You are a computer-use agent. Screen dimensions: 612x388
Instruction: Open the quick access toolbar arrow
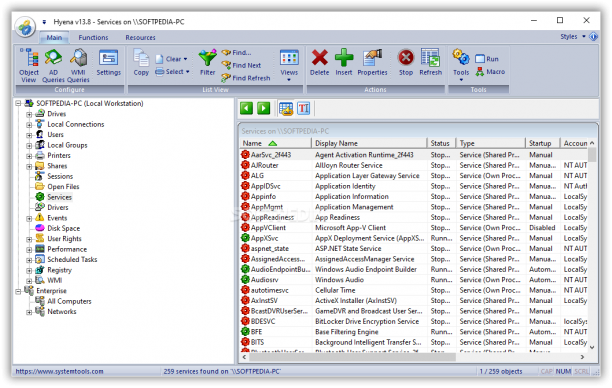[44, 22]
